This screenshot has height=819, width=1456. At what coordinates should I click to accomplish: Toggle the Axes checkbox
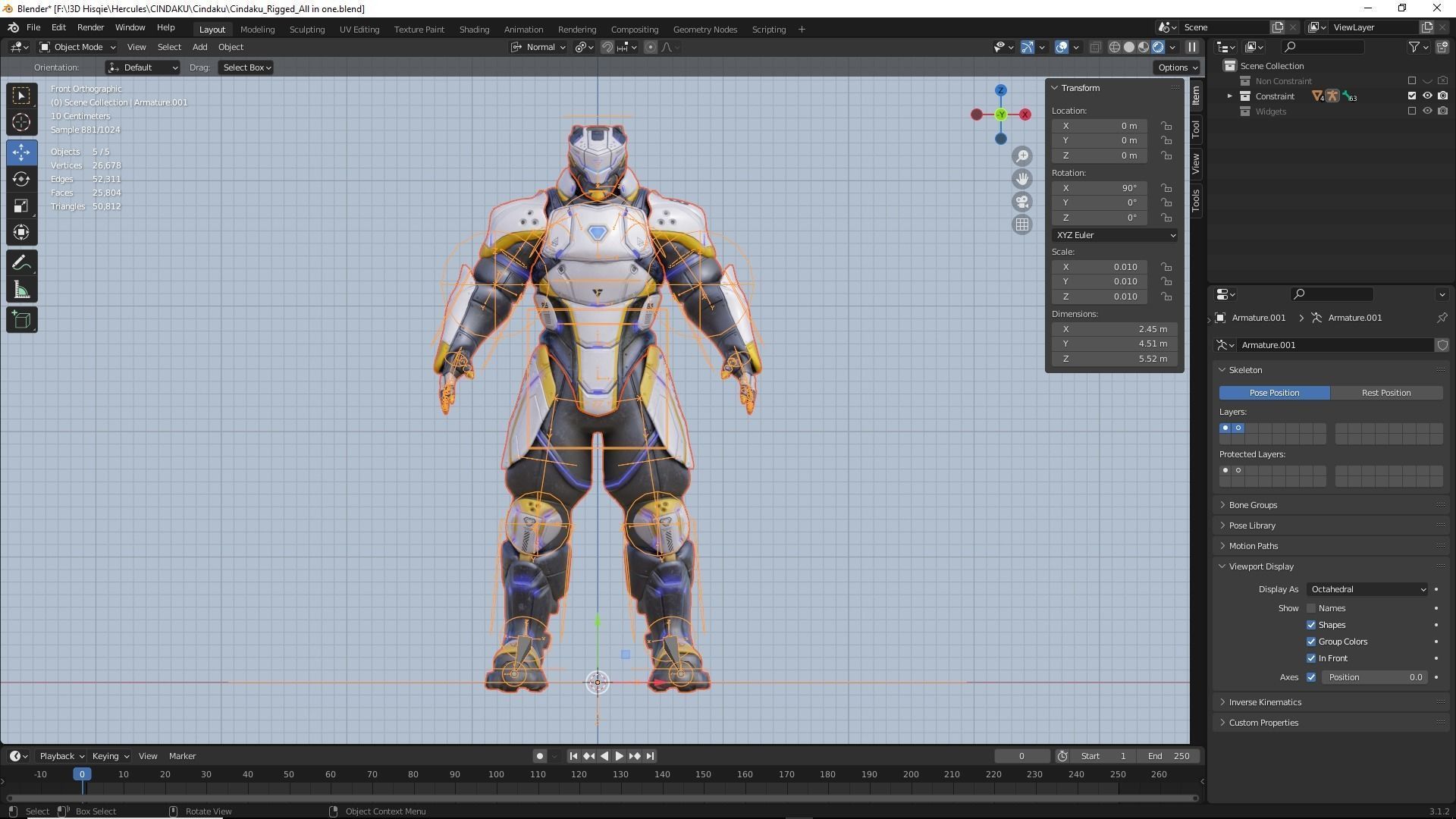[x=1311, y=677]
